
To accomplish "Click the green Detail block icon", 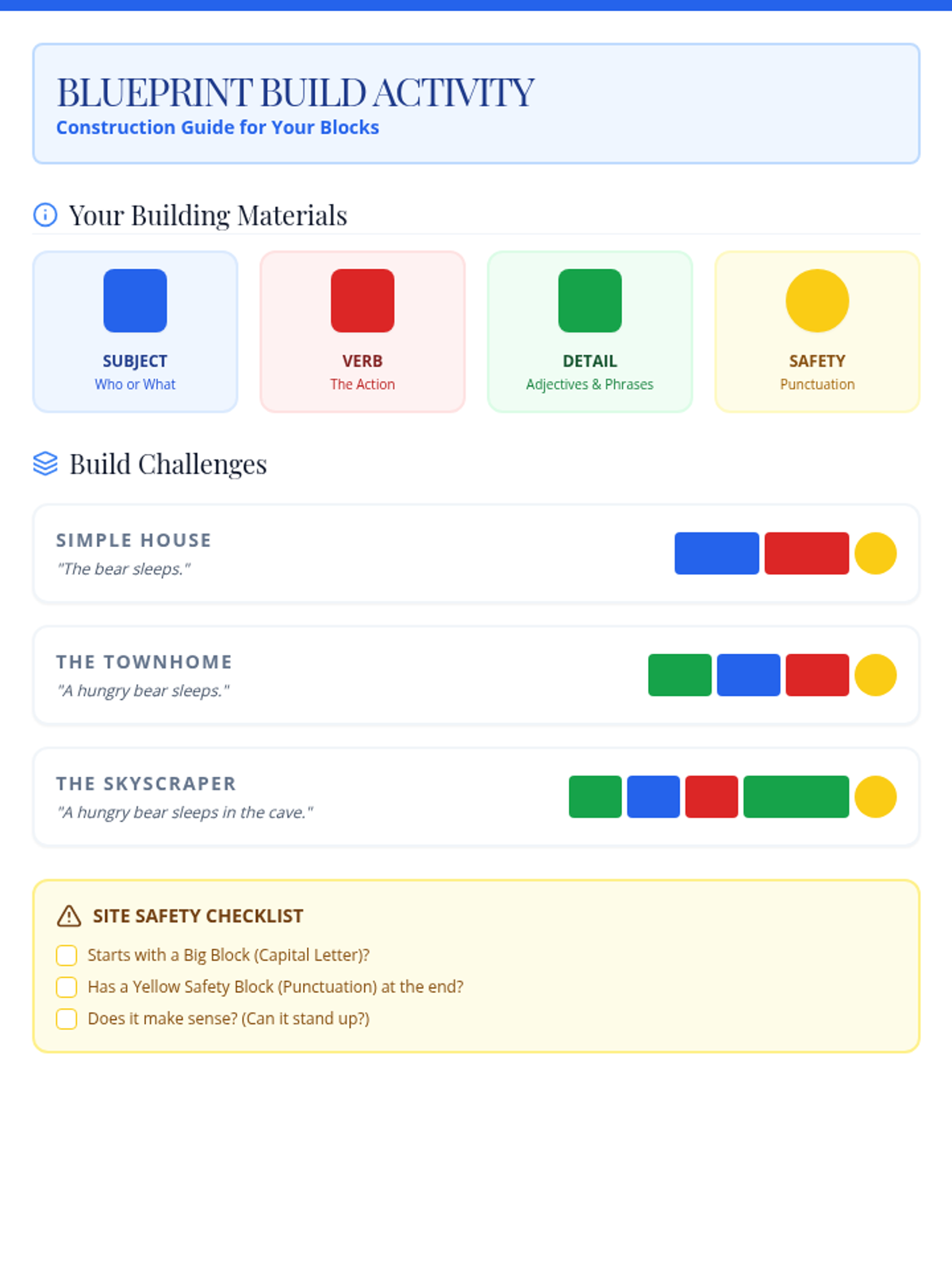I will coord(589,301).
